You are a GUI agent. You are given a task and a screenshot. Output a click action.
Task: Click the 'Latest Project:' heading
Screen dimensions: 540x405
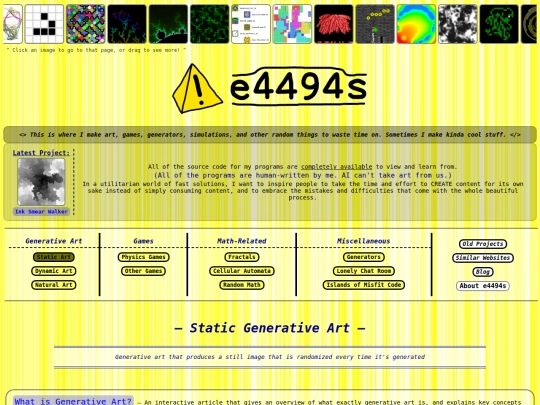41,153
